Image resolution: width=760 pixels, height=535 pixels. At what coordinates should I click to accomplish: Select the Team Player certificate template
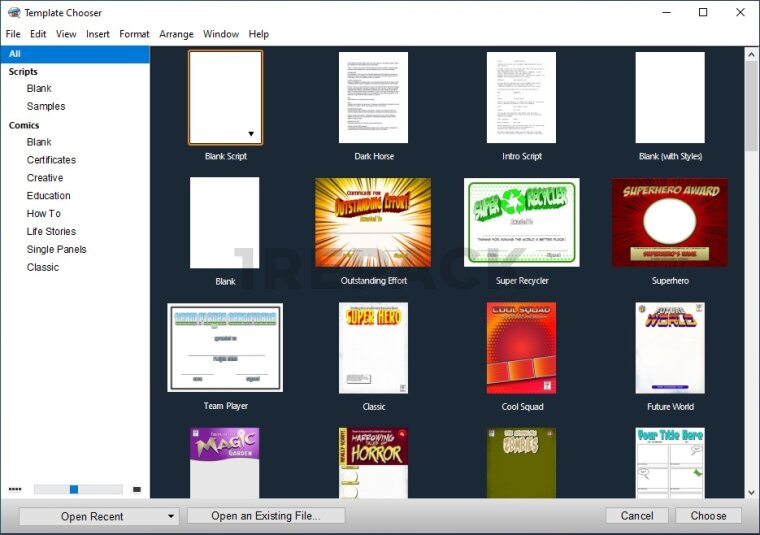[225, 347]
